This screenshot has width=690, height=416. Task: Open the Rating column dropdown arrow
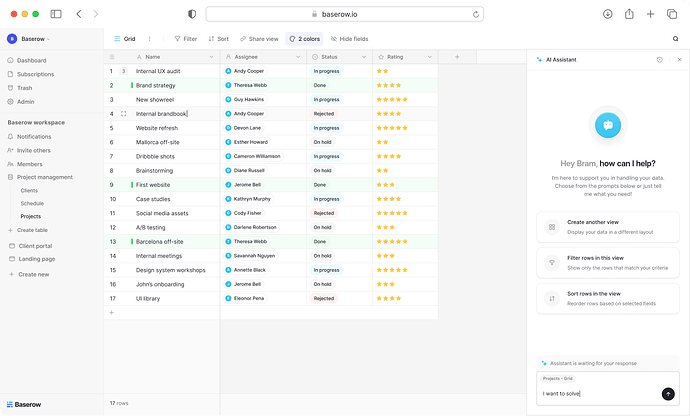pos(431,58)
